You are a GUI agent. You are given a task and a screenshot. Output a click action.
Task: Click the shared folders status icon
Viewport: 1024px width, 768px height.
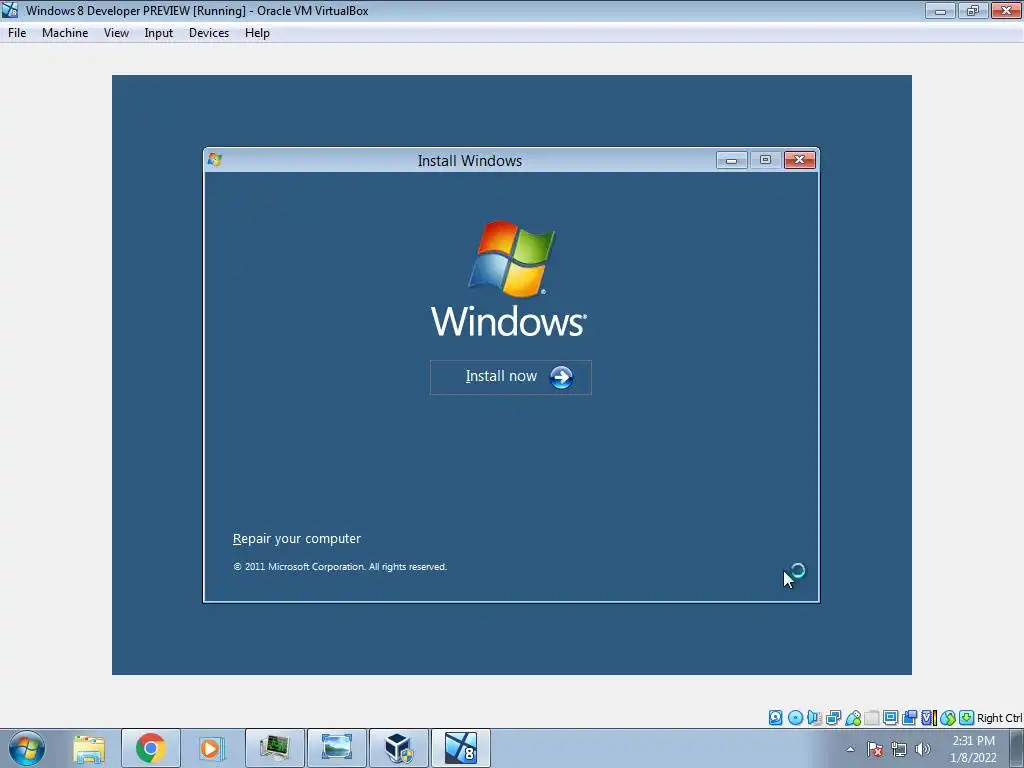871,718
